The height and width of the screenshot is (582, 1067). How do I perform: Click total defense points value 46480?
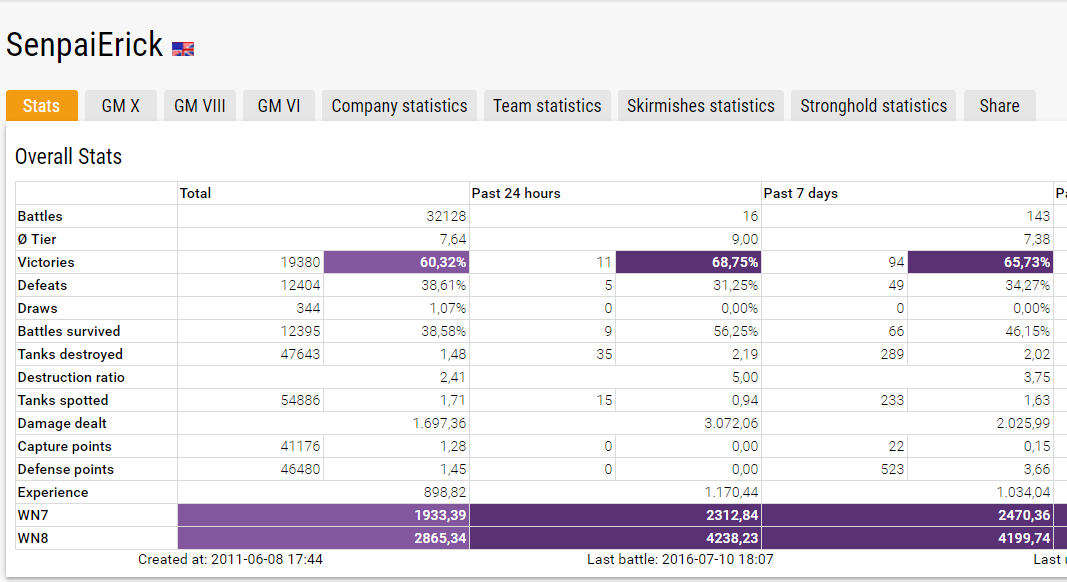[x=300, y=470]
